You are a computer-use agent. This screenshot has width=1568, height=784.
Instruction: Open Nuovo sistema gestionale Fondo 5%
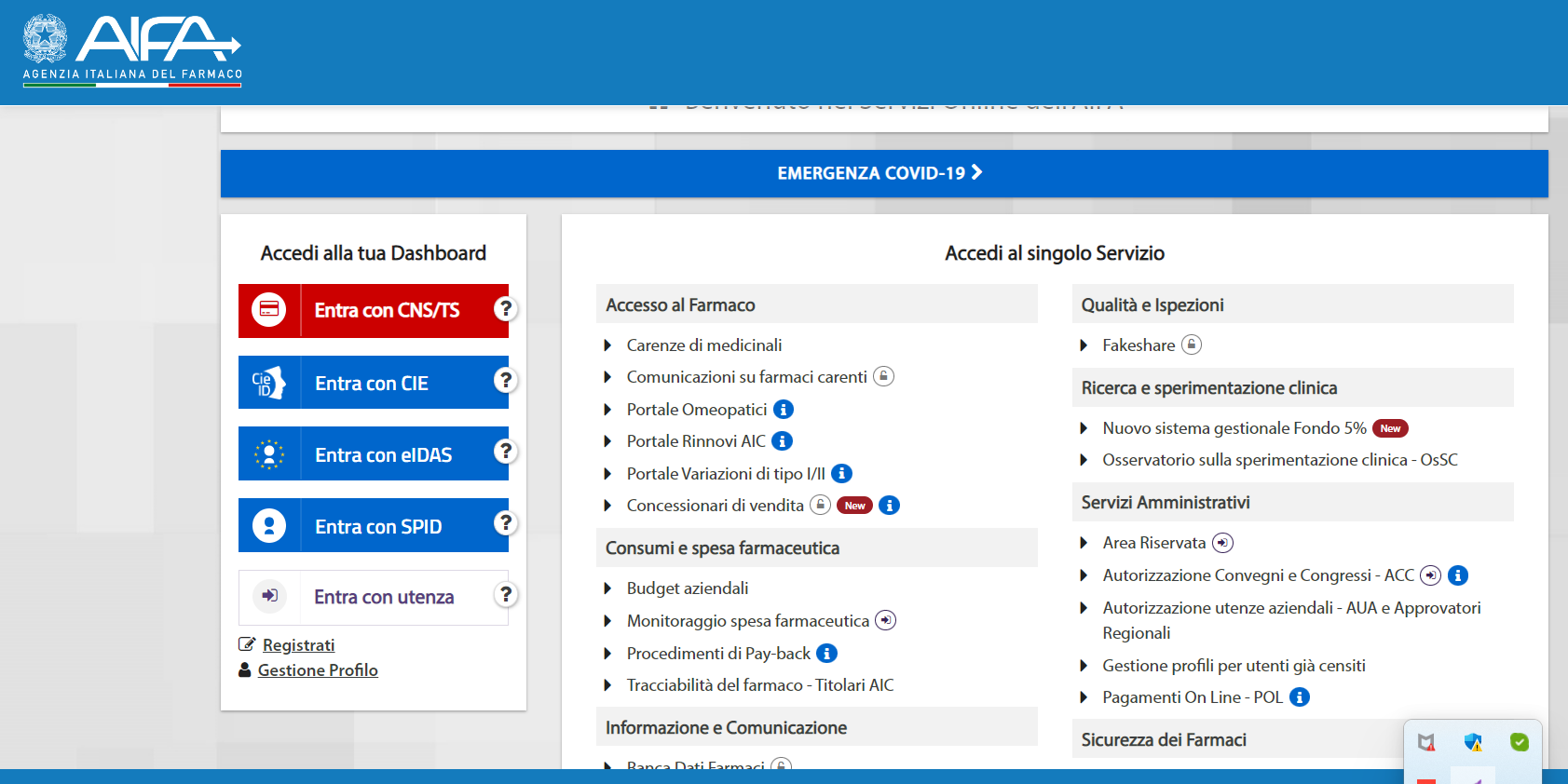pyautogui.click(x=1234, y=428)
